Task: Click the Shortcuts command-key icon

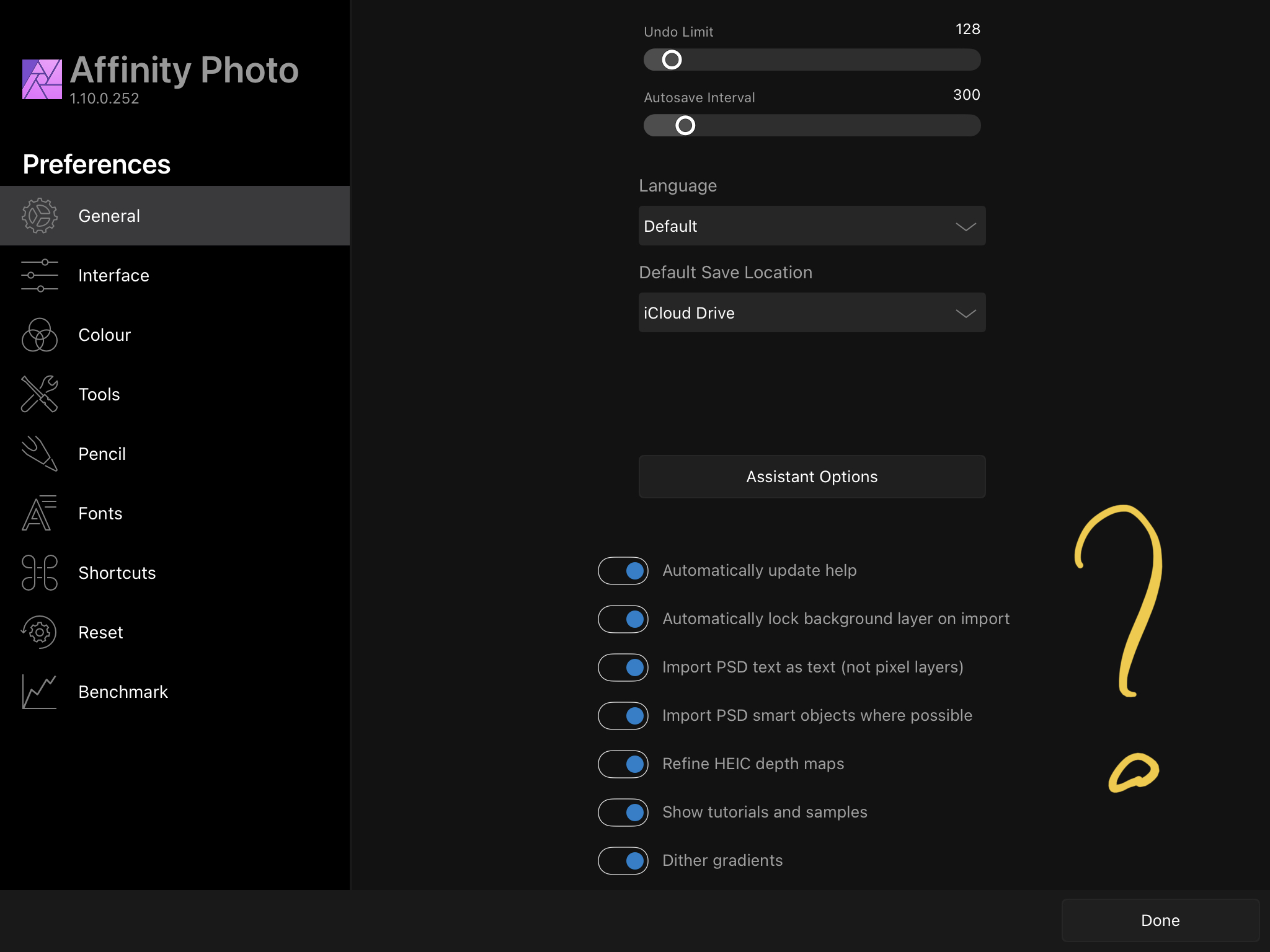Action: point(40,573)
